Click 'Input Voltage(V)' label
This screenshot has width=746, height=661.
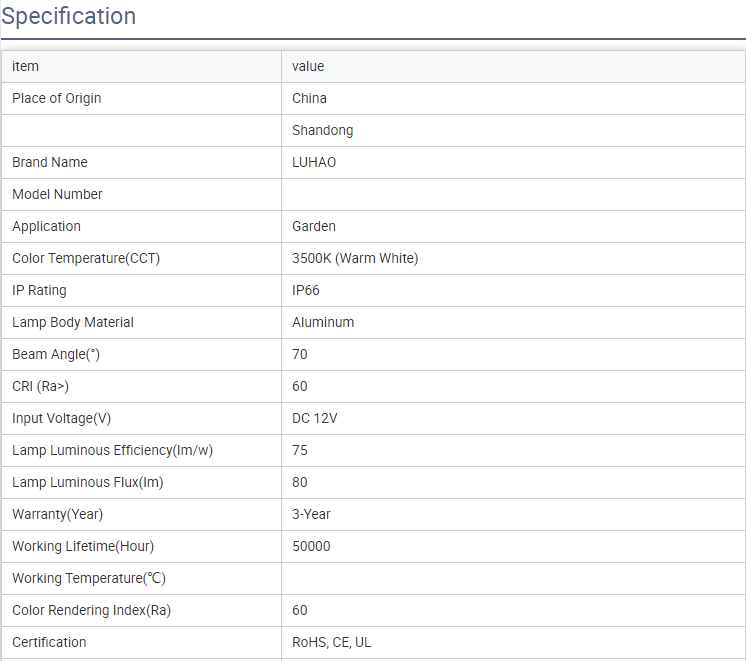point(61,418)
